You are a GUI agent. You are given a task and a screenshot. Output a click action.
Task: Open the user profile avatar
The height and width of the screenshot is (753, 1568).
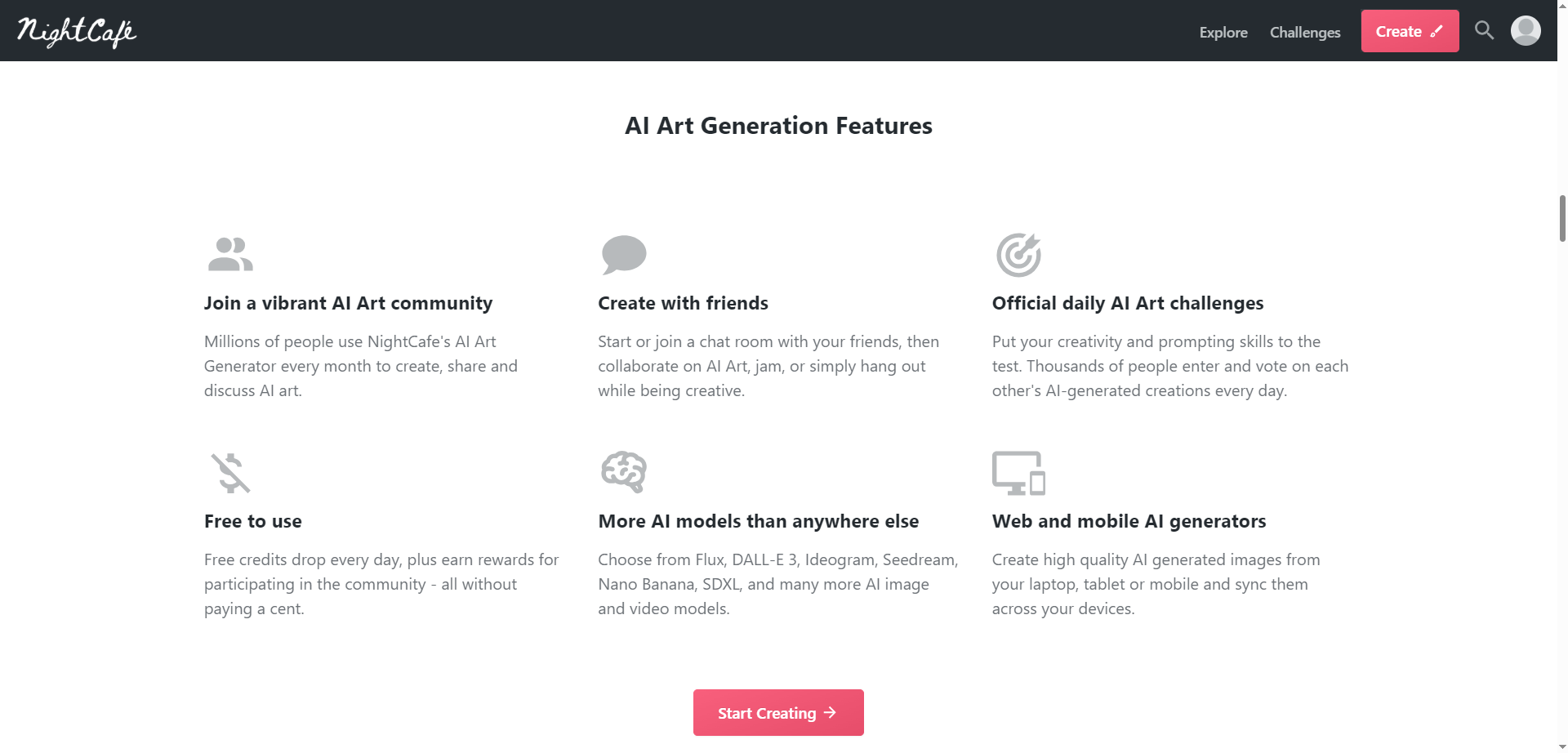(x=1525, y=31)
